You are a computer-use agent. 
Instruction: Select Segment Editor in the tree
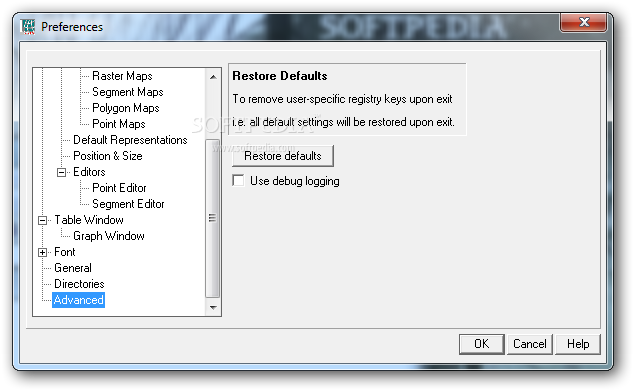[128, 204]
